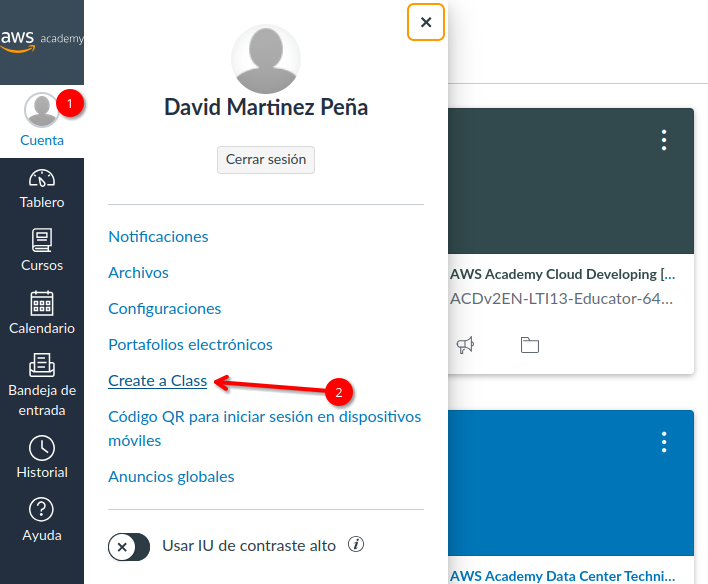Open Portafolios electrónicos link
Image resolution: width=708 pixels, height=584 pixels.
(x=190, y=345)
